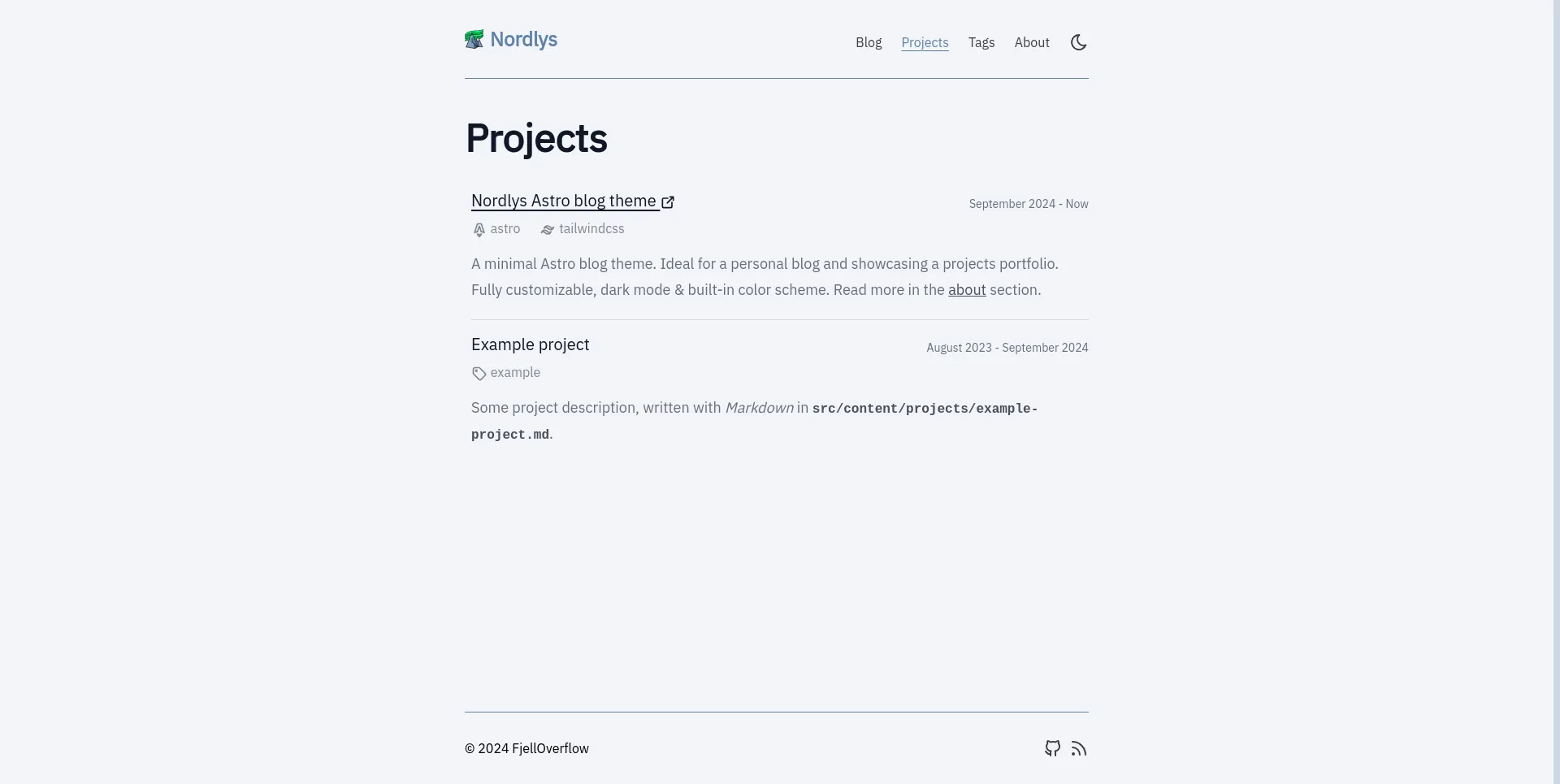This screenshot has width=1560, height=784.
Task: Click the example tag under Example project
Action: tap(515, 372)
